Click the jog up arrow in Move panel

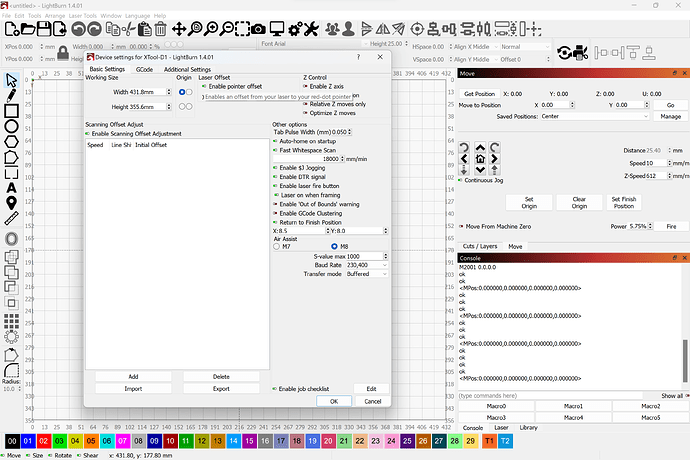point(480,147)
